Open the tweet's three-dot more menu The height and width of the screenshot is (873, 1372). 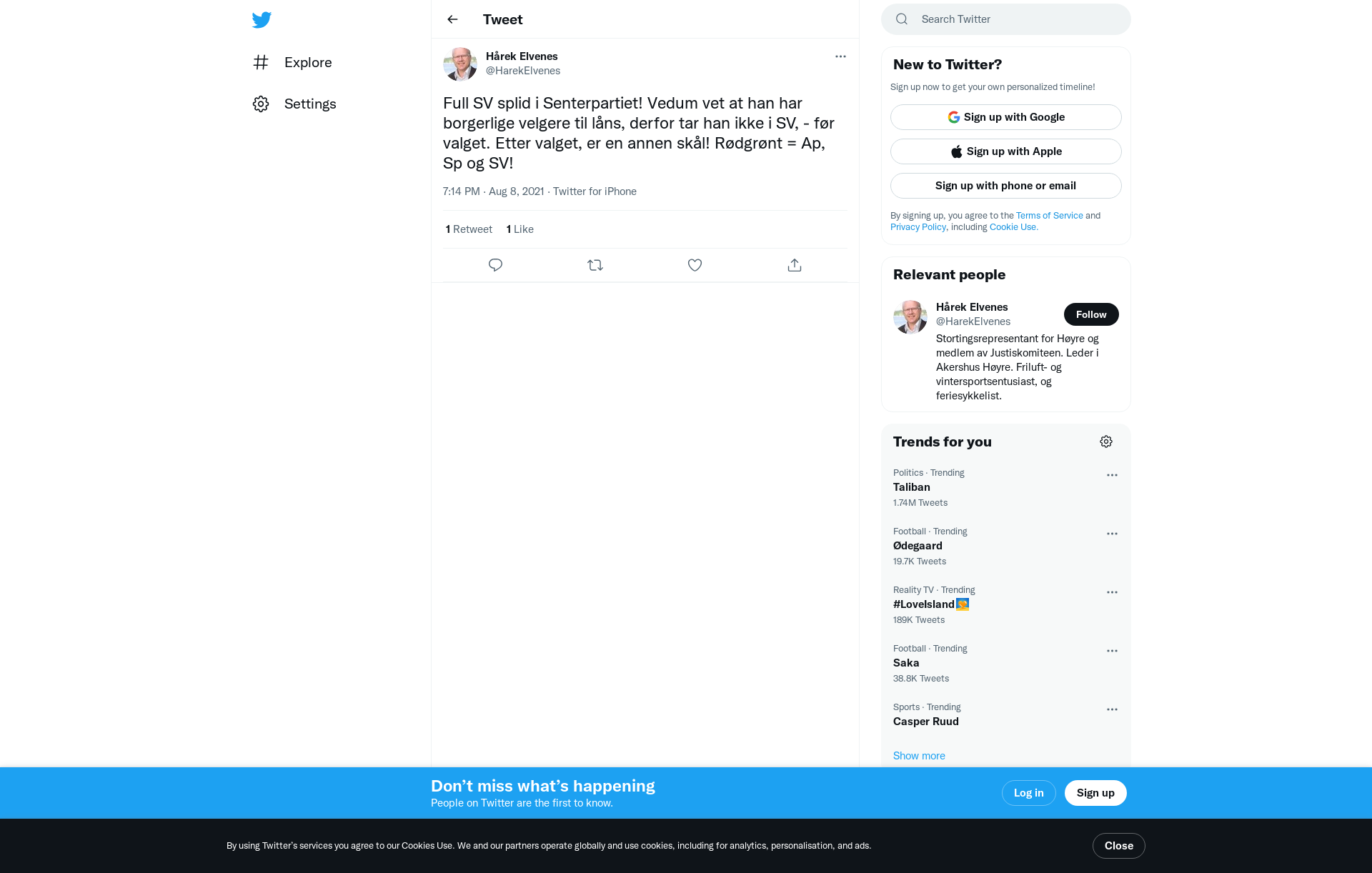840,56
